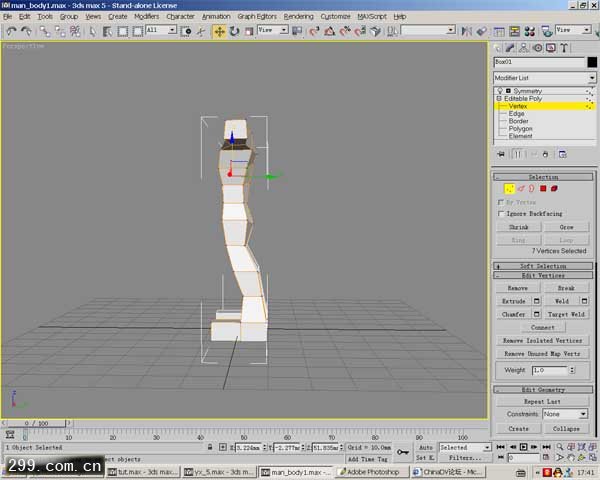
Task: Click the Redo arrow icon
Action: coord(26,31)
